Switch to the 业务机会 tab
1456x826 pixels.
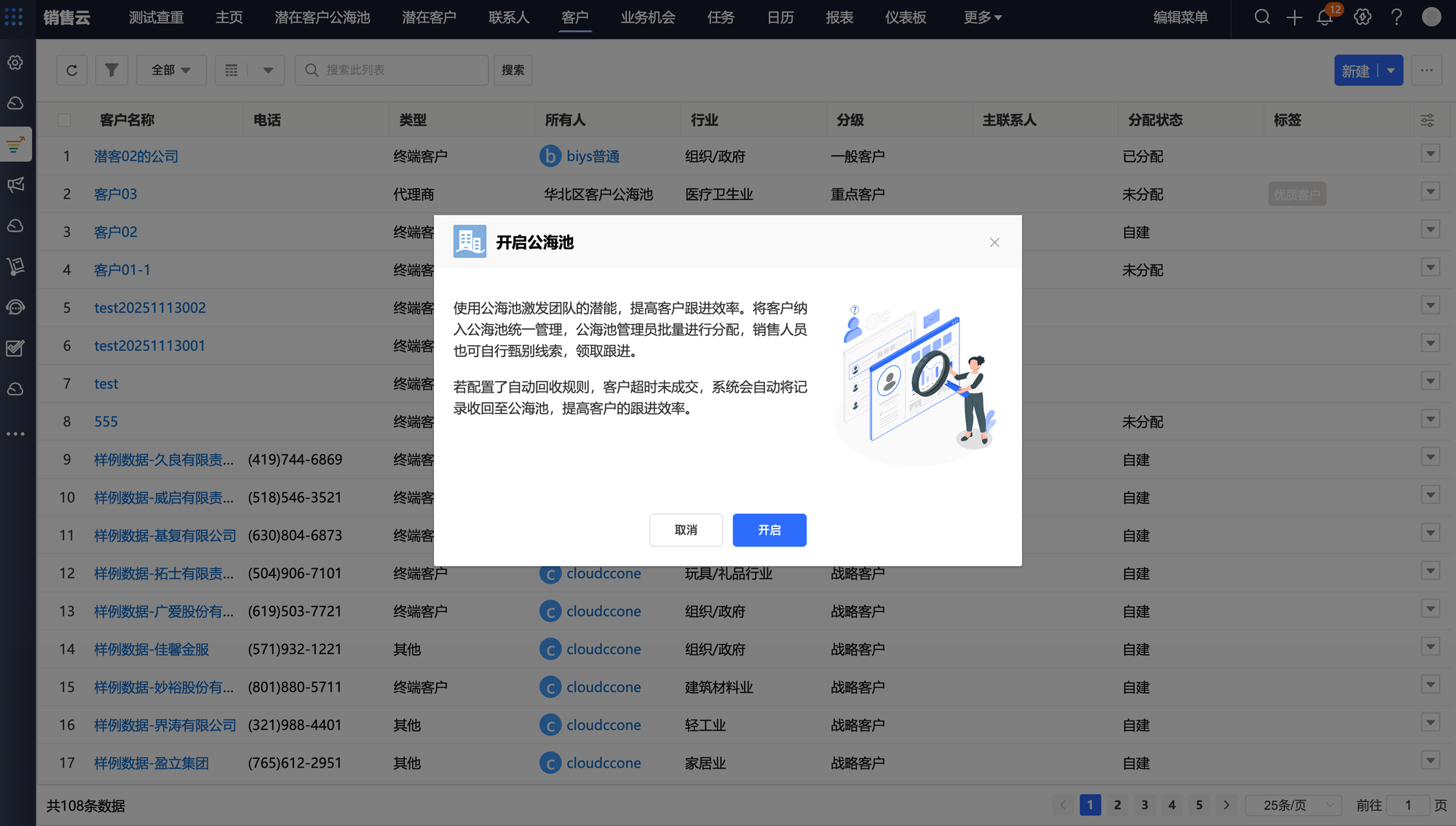click(x=648, y=17)
